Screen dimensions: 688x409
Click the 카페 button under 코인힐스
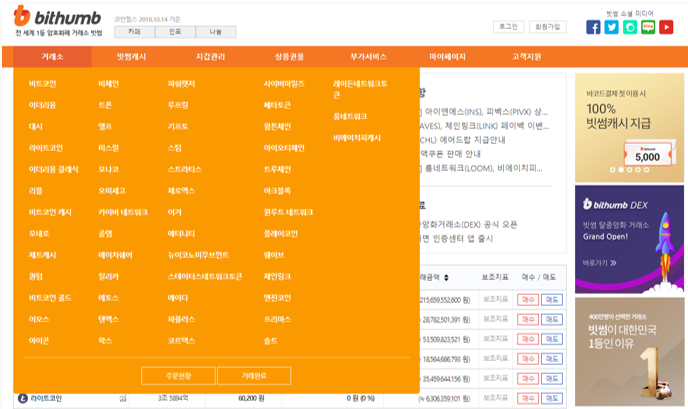coord(134,32)
